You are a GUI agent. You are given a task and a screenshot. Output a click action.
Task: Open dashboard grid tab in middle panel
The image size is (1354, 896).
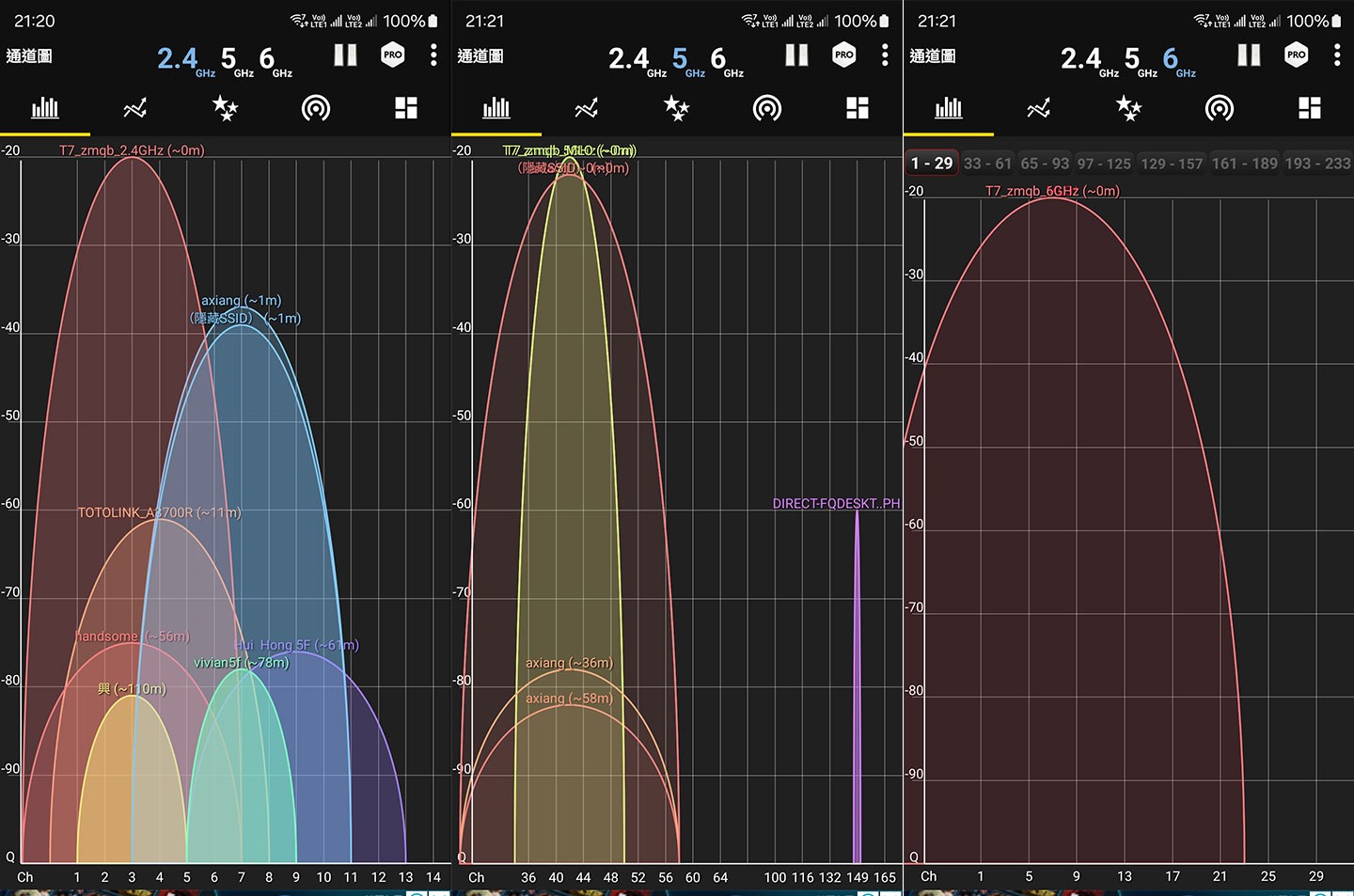(858, 108)
